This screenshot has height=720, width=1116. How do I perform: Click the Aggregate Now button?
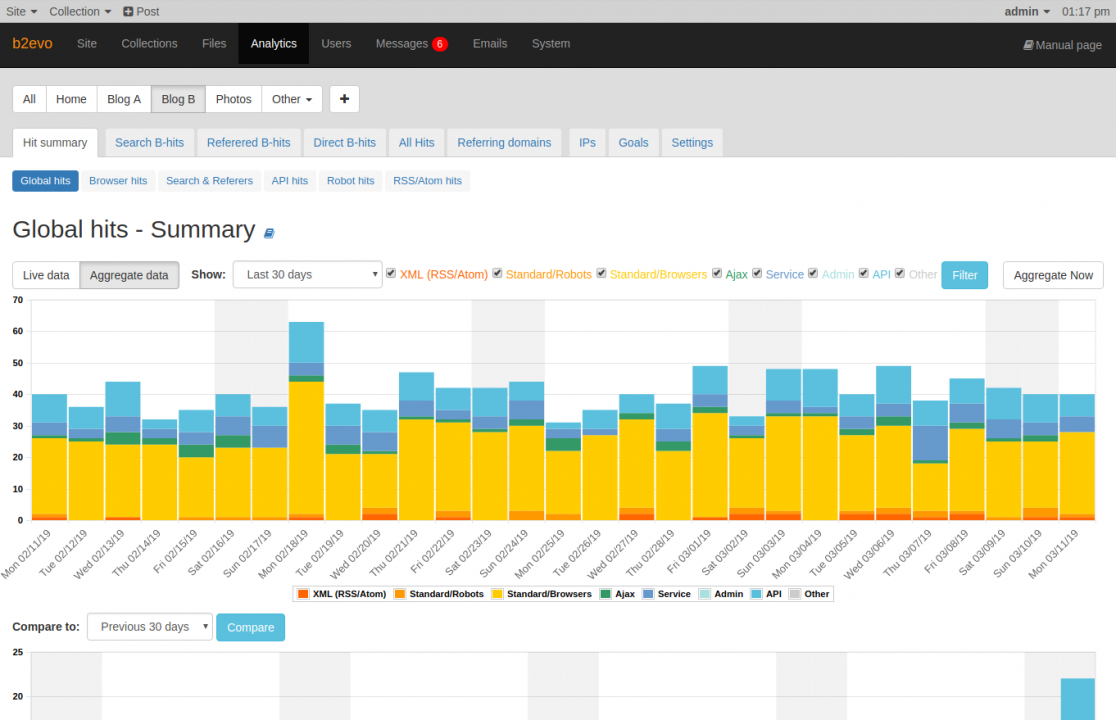click(x=1053, y=275)
